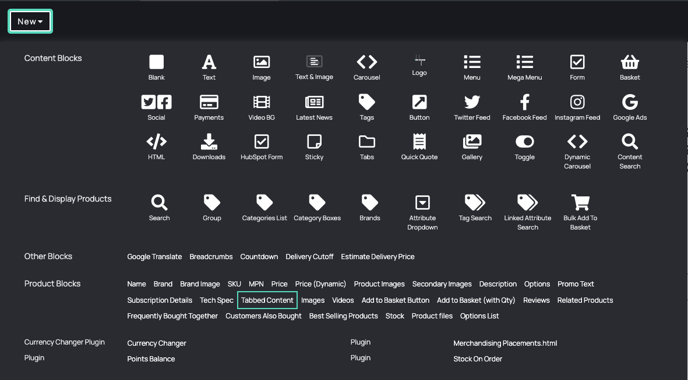This screenshot has height=380, width=688.
Task: Insert a Tabs block
Action: click(x=367, y=147)
